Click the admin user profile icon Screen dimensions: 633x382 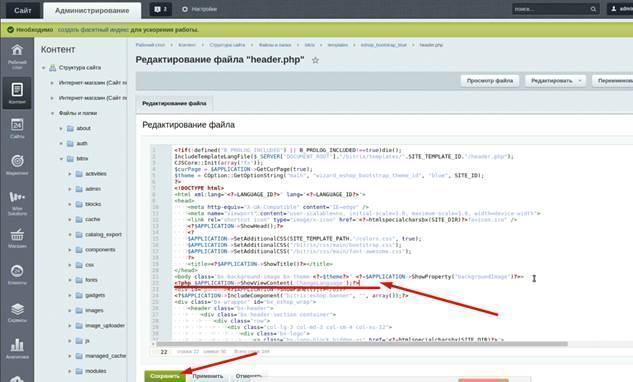point(614,8)
